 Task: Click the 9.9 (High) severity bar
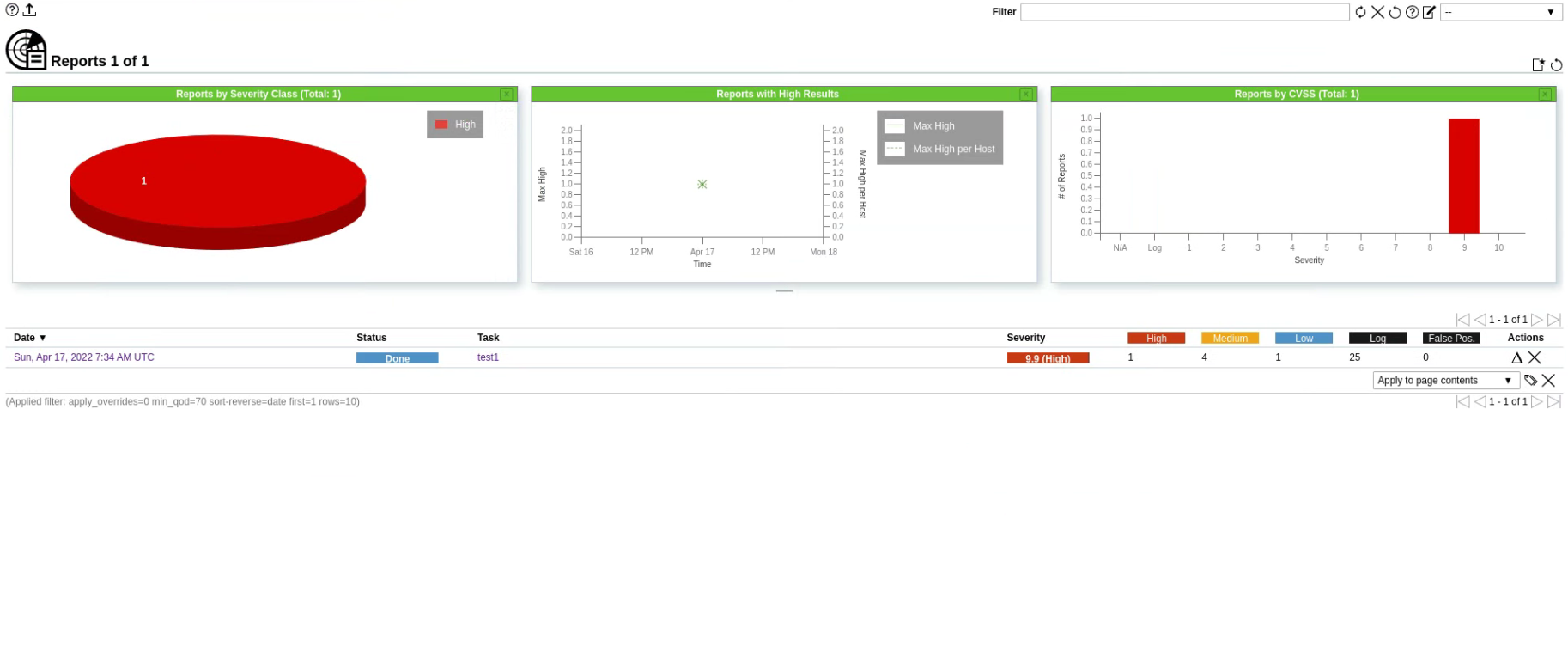1048,358
